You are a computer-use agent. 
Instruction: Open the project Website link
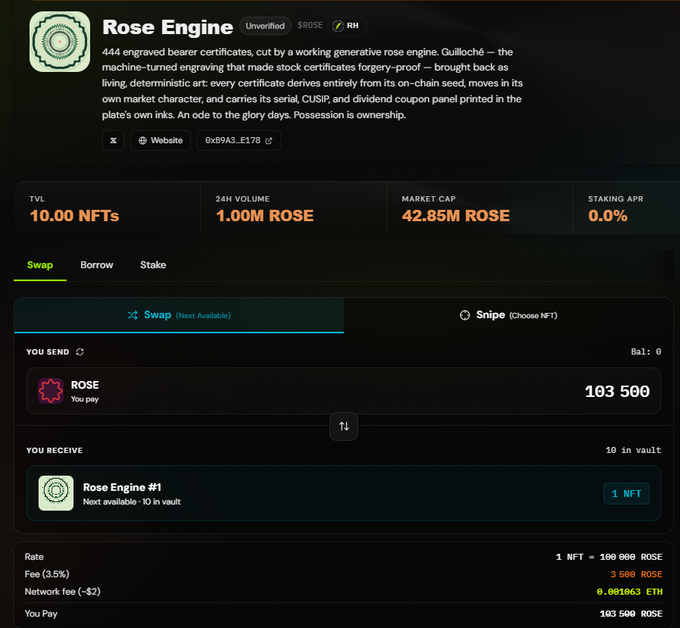[x=160, y=141]
